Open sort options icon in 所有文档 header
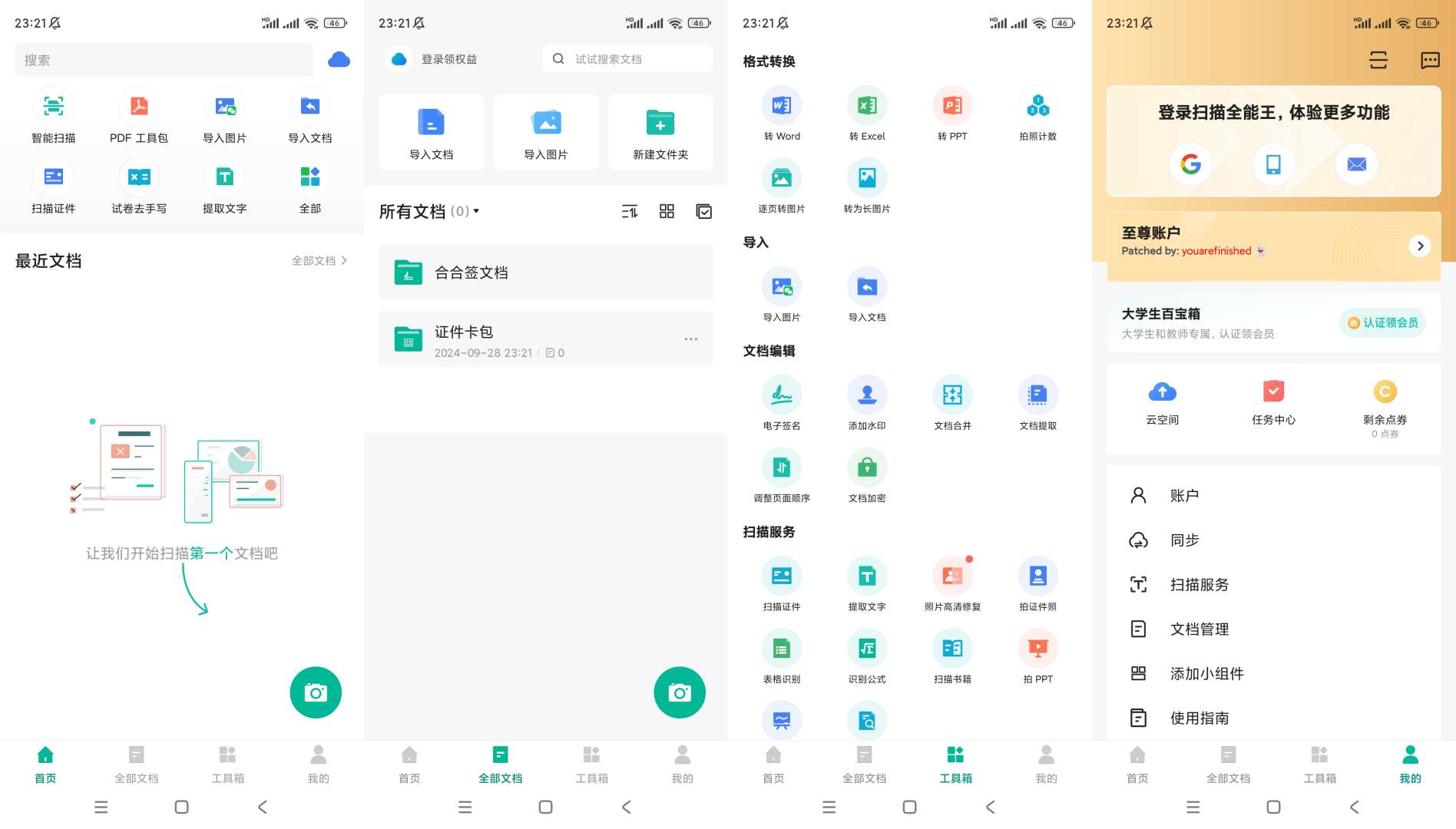The image size is (1456, 829). [629, 211]
